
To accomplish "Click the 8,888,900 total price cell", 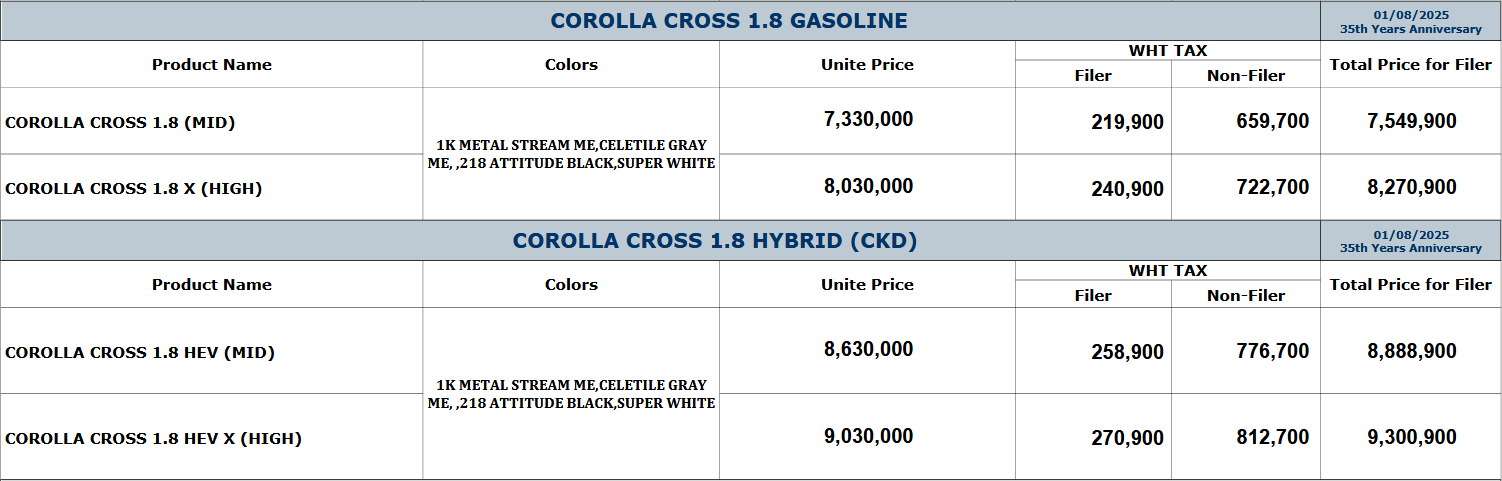I will click(1411, 352).
